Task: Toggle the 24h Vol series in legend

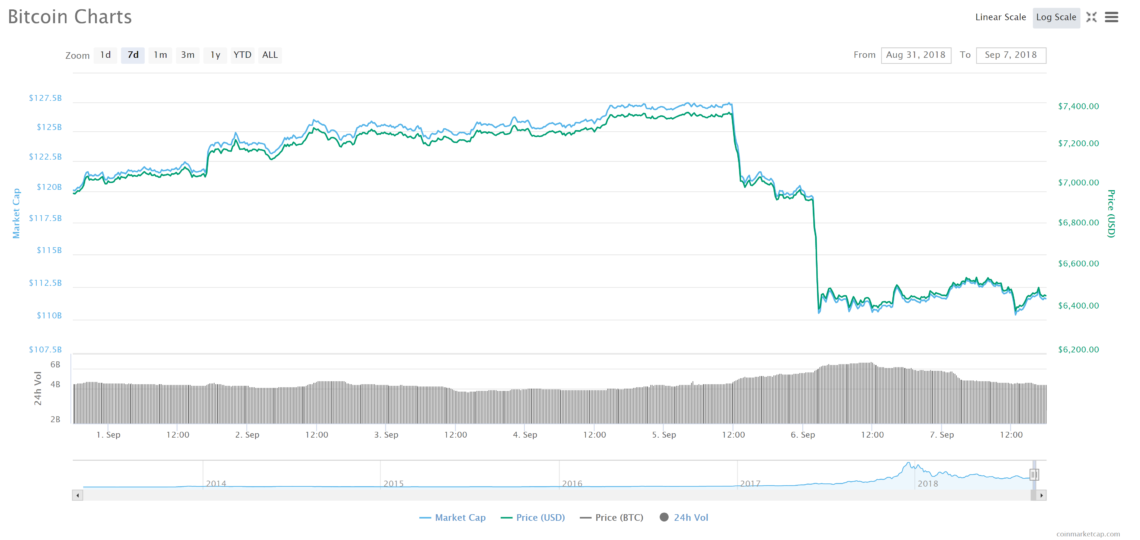Action: 683,517
